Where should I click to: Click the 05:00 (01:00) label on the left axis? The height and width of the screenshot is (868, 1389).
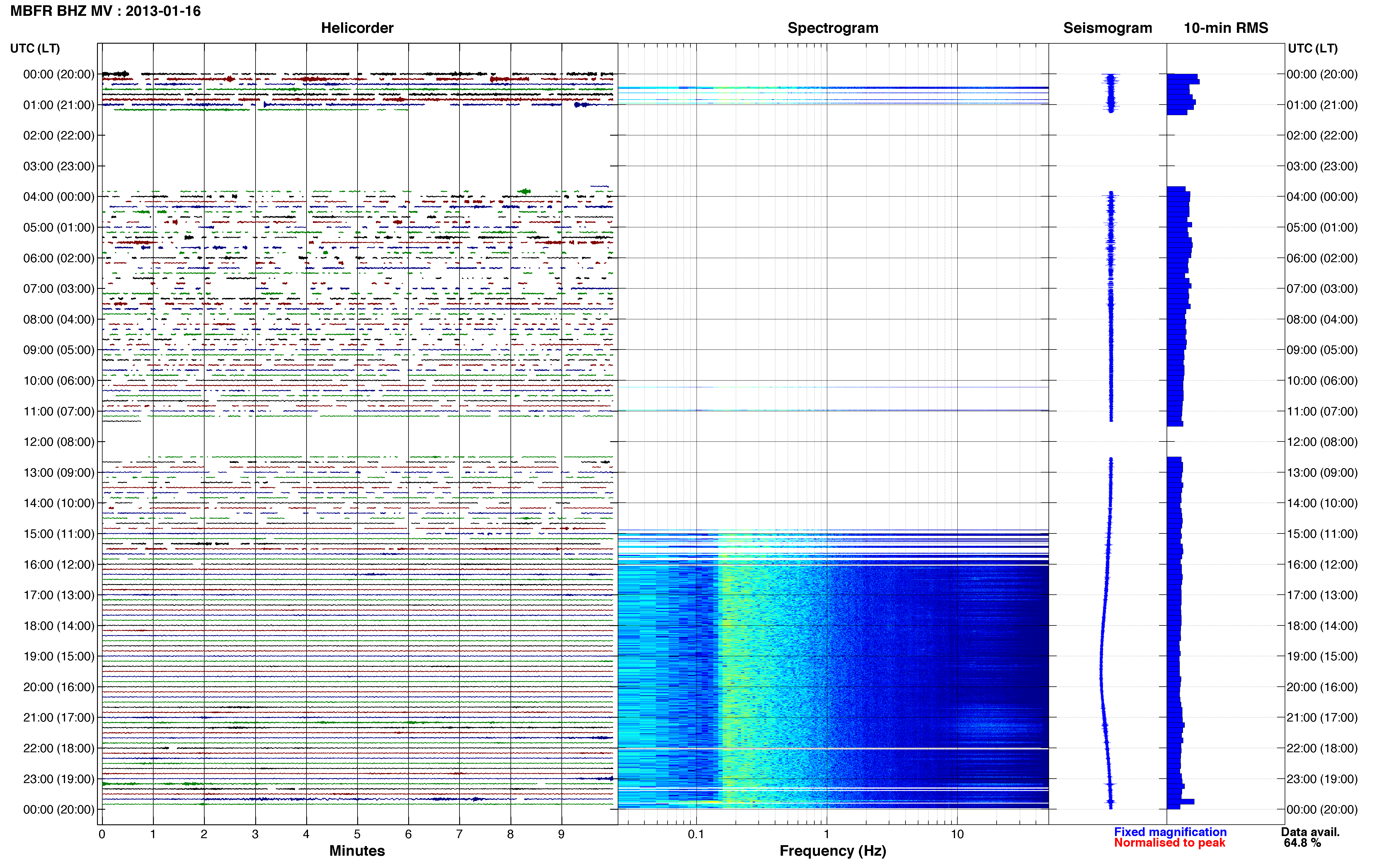(59, 227)
